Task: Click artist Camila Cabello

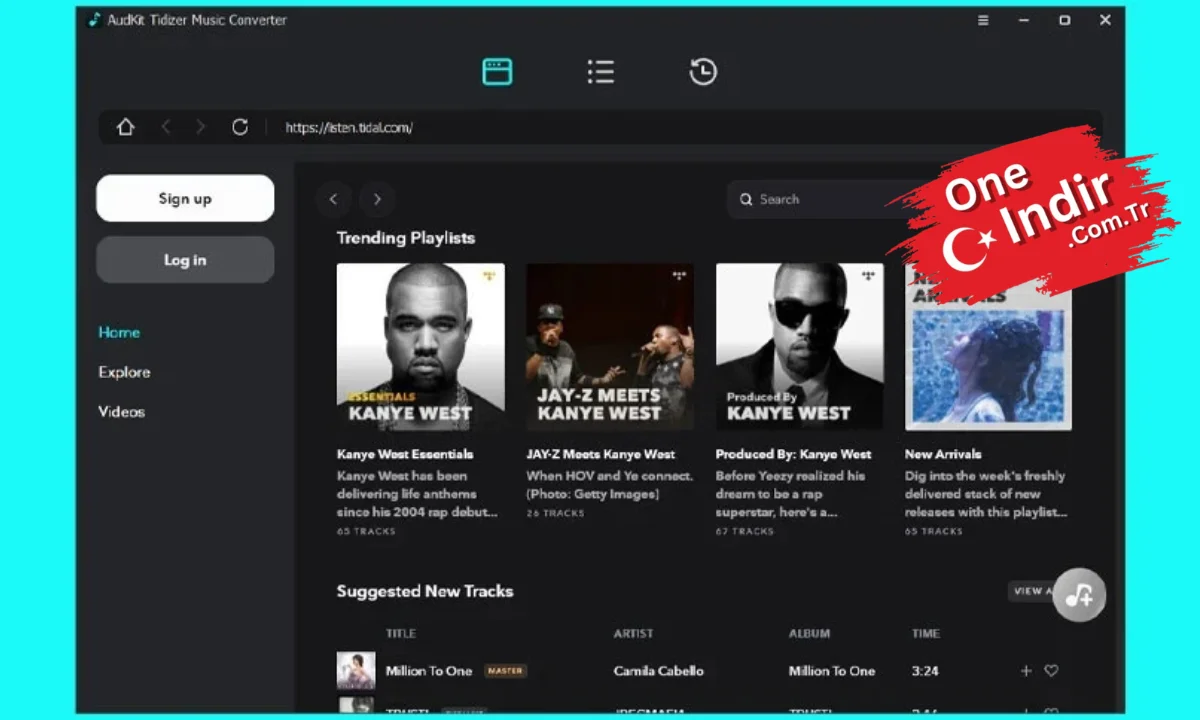Action: coord(658,671)
